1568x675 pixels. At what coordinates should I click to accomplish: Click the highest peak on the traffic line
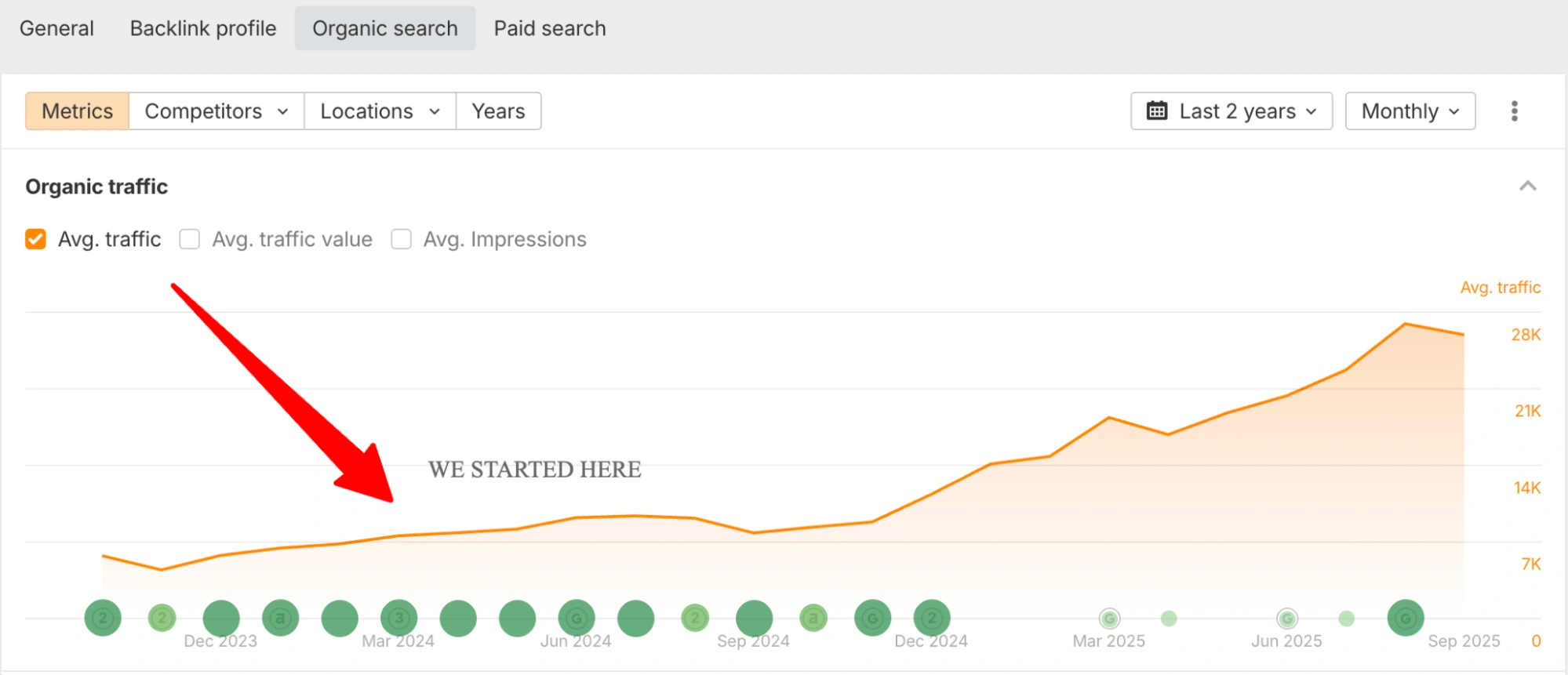(1405, 324)
